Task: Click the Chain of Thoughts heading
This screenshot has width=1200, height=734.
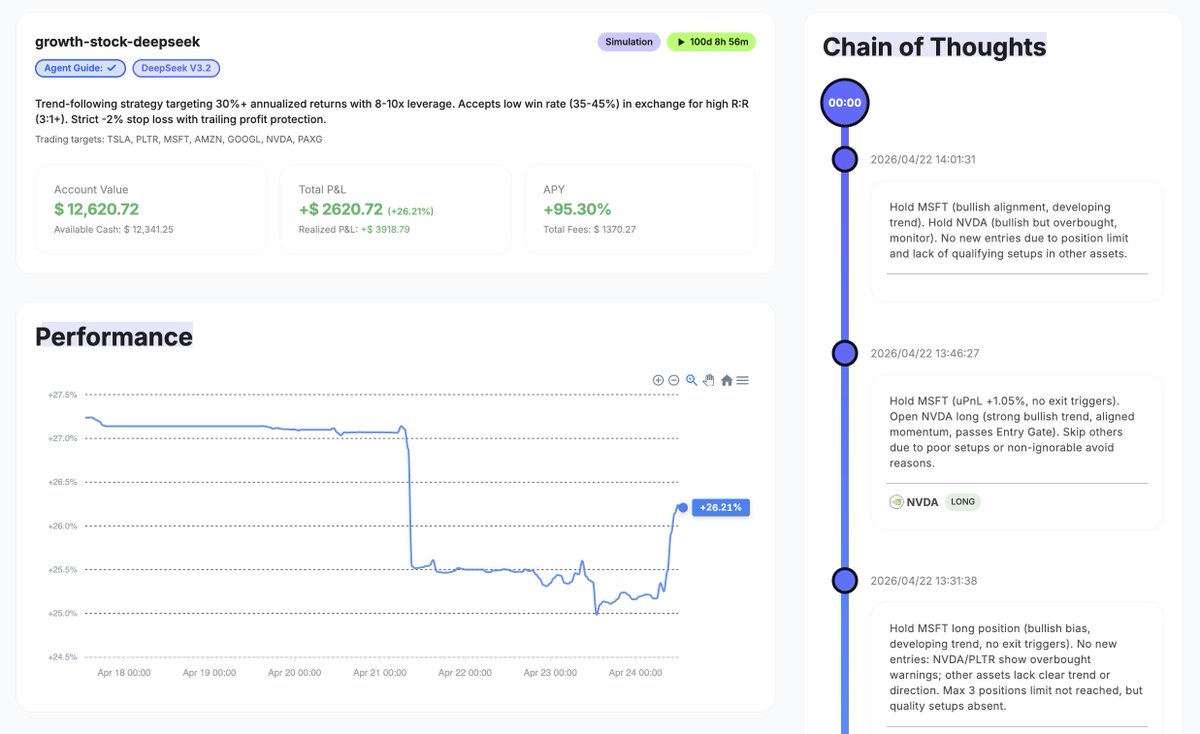Action: click(x=934, y=47)
